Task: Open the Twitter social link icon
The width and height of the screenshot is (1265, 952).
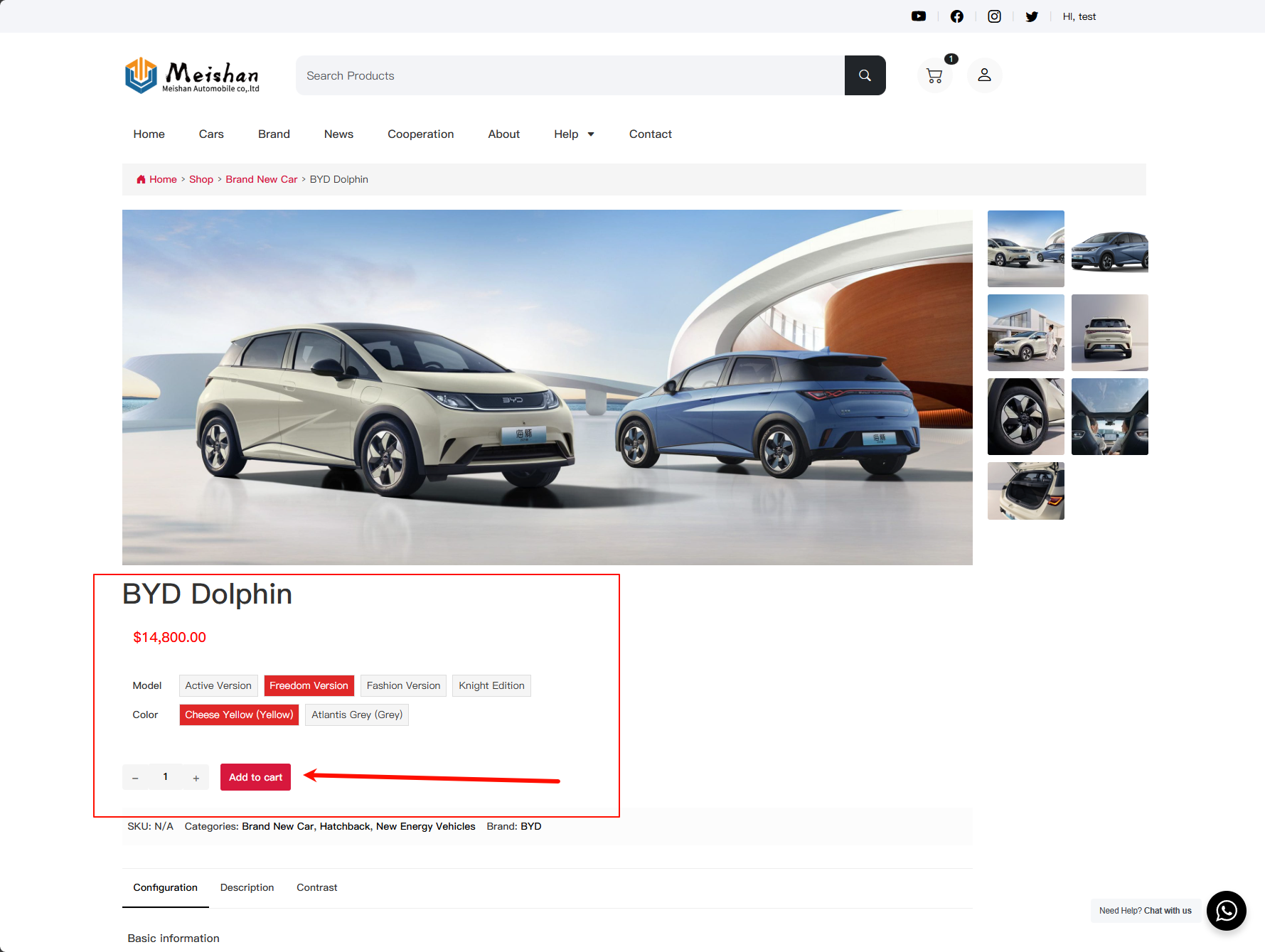Action: coord(1032,16)
